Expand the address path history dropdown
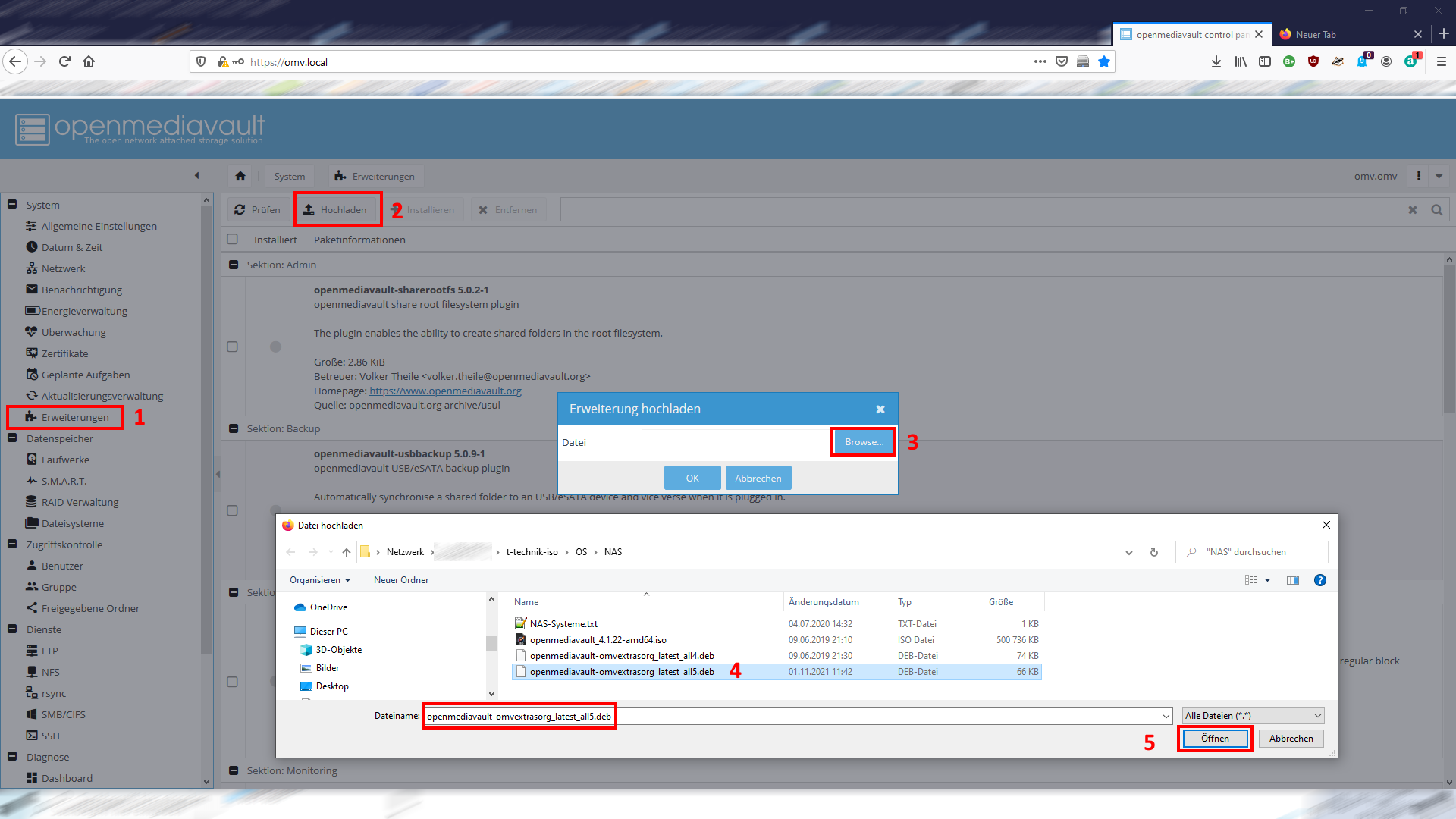Image resolution: width=1456 pixels, height=819 pixels. 1129,552
